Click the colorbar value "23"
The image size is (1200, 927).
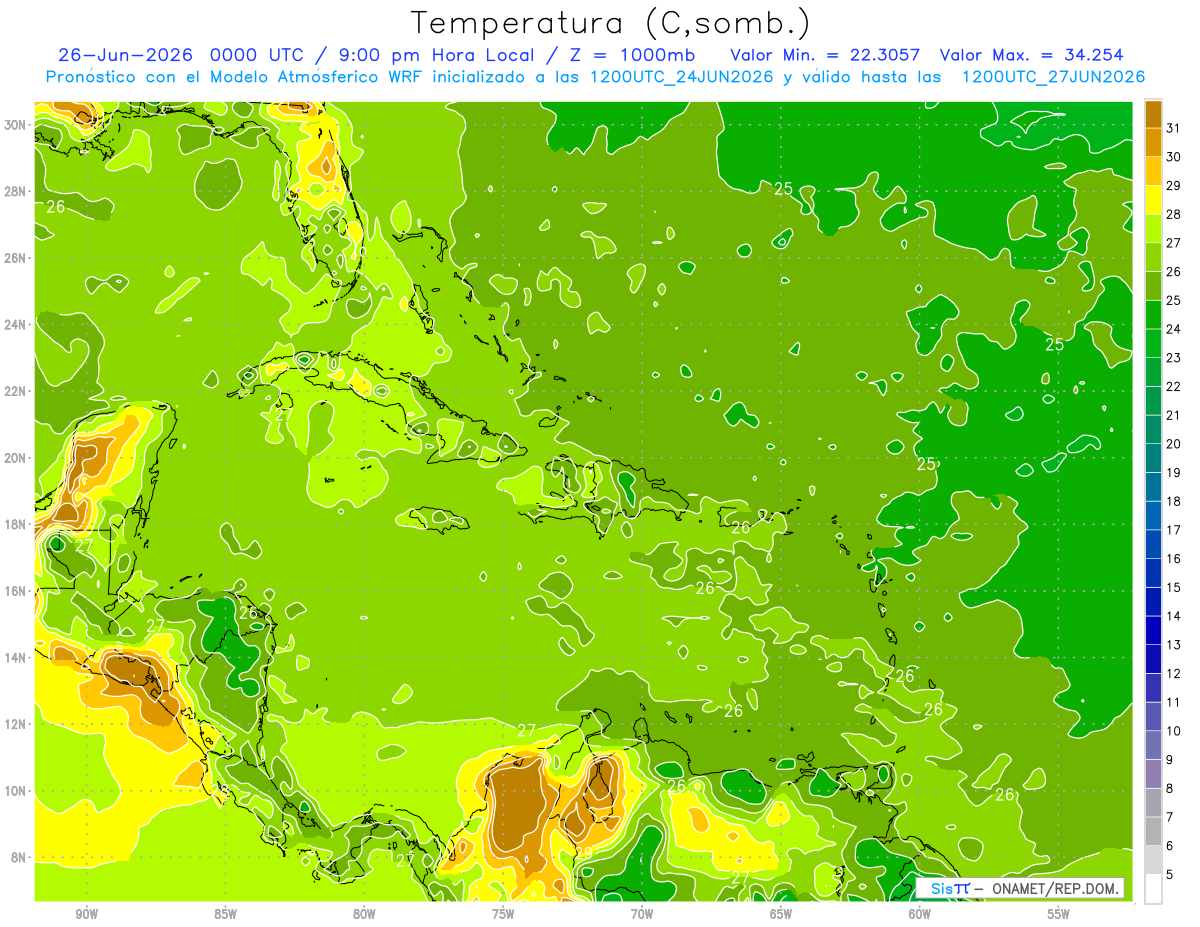tap(1174, 357)
